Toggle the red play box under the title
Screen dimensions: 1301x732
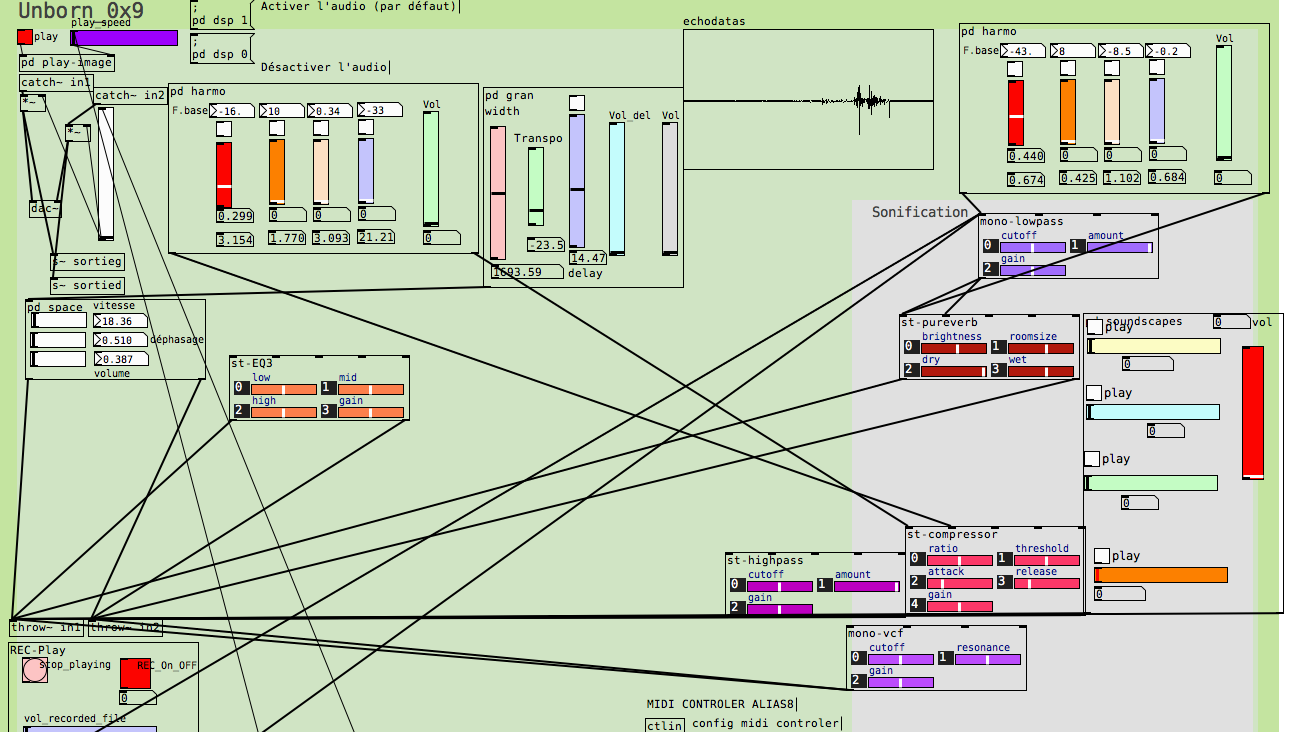[x=25, y=37]
